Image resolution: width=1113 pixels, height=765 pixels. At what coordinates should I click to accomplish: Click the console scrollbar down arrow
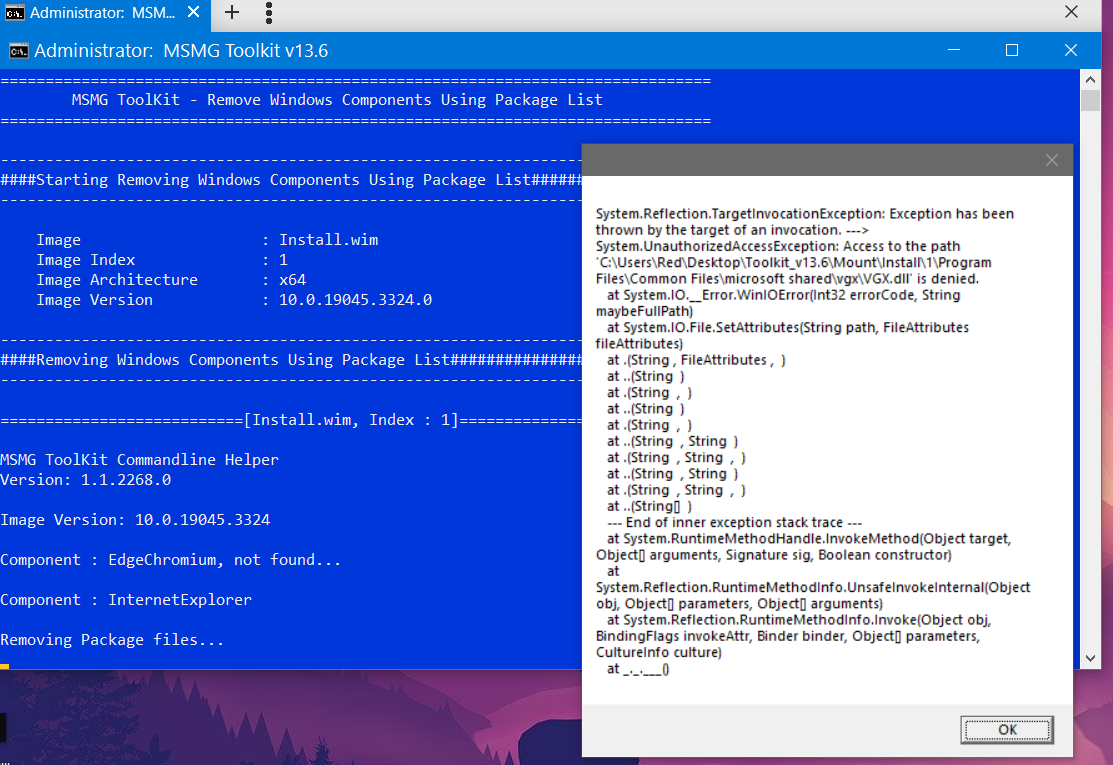click(x=1090, y=659)
